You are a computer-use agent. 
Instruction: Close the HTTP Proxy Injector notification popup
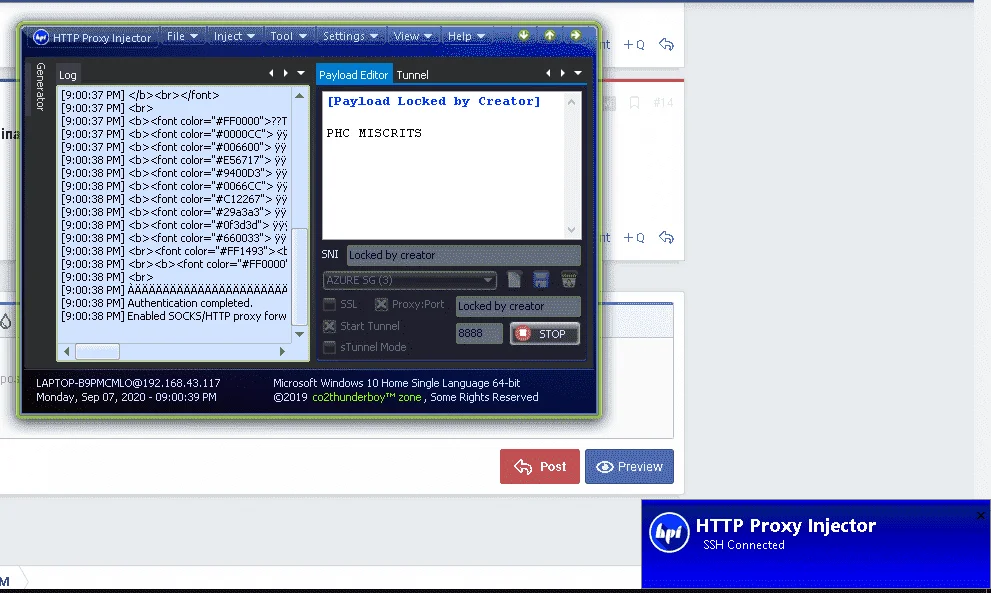tap(980, 515)
